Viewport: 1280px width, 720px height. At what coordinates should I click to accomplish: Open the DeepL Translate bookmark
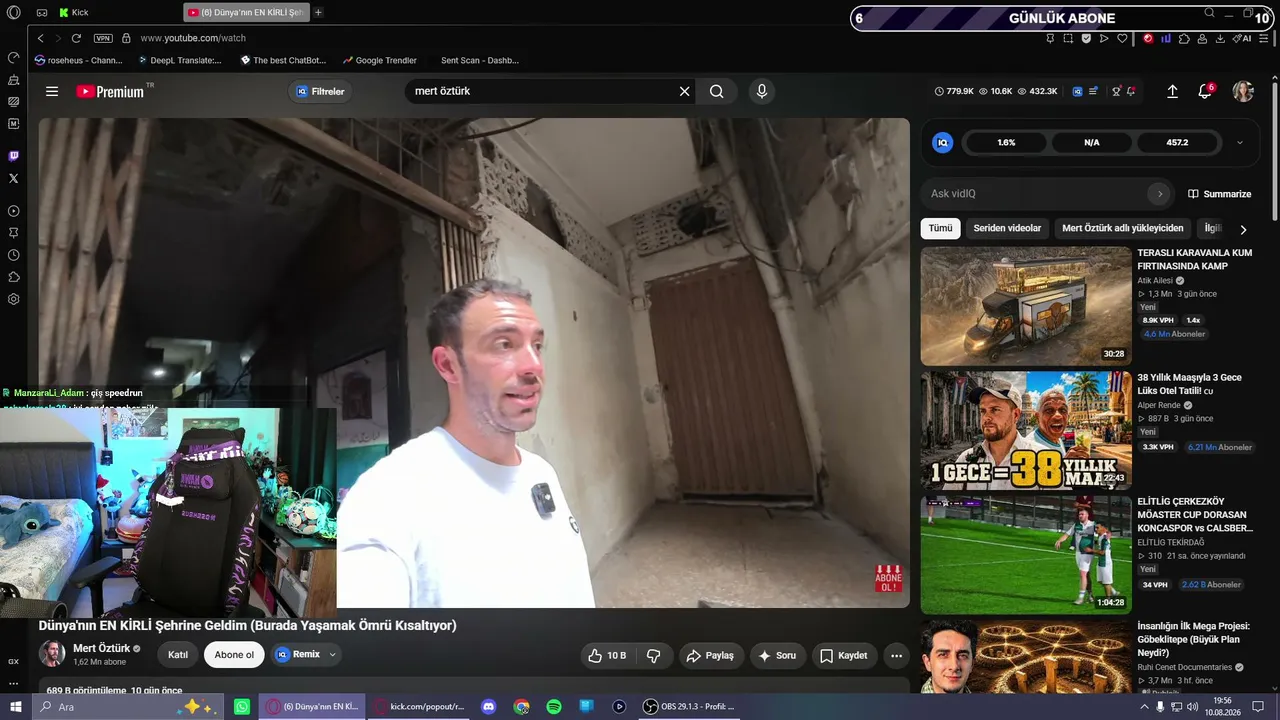180,60
